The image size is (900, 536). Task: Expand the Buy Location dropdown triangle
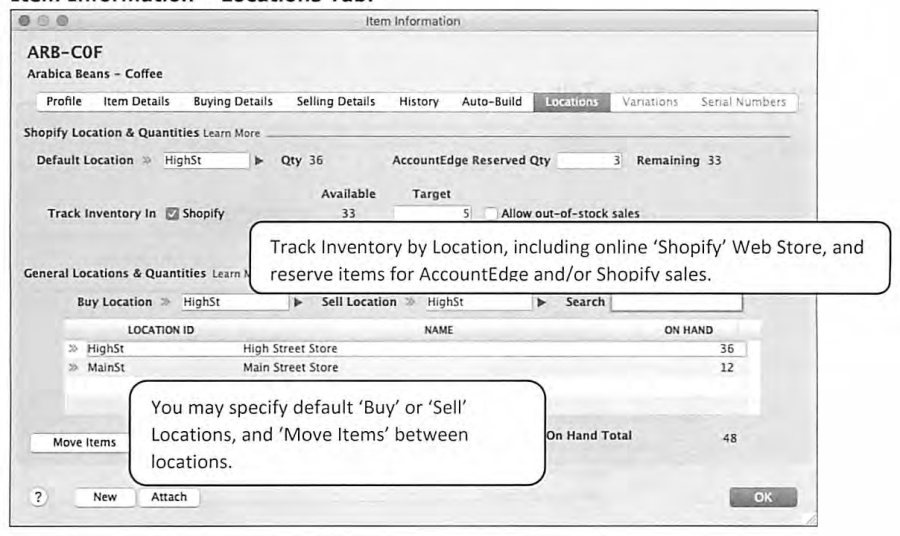(x=298, y=302)
